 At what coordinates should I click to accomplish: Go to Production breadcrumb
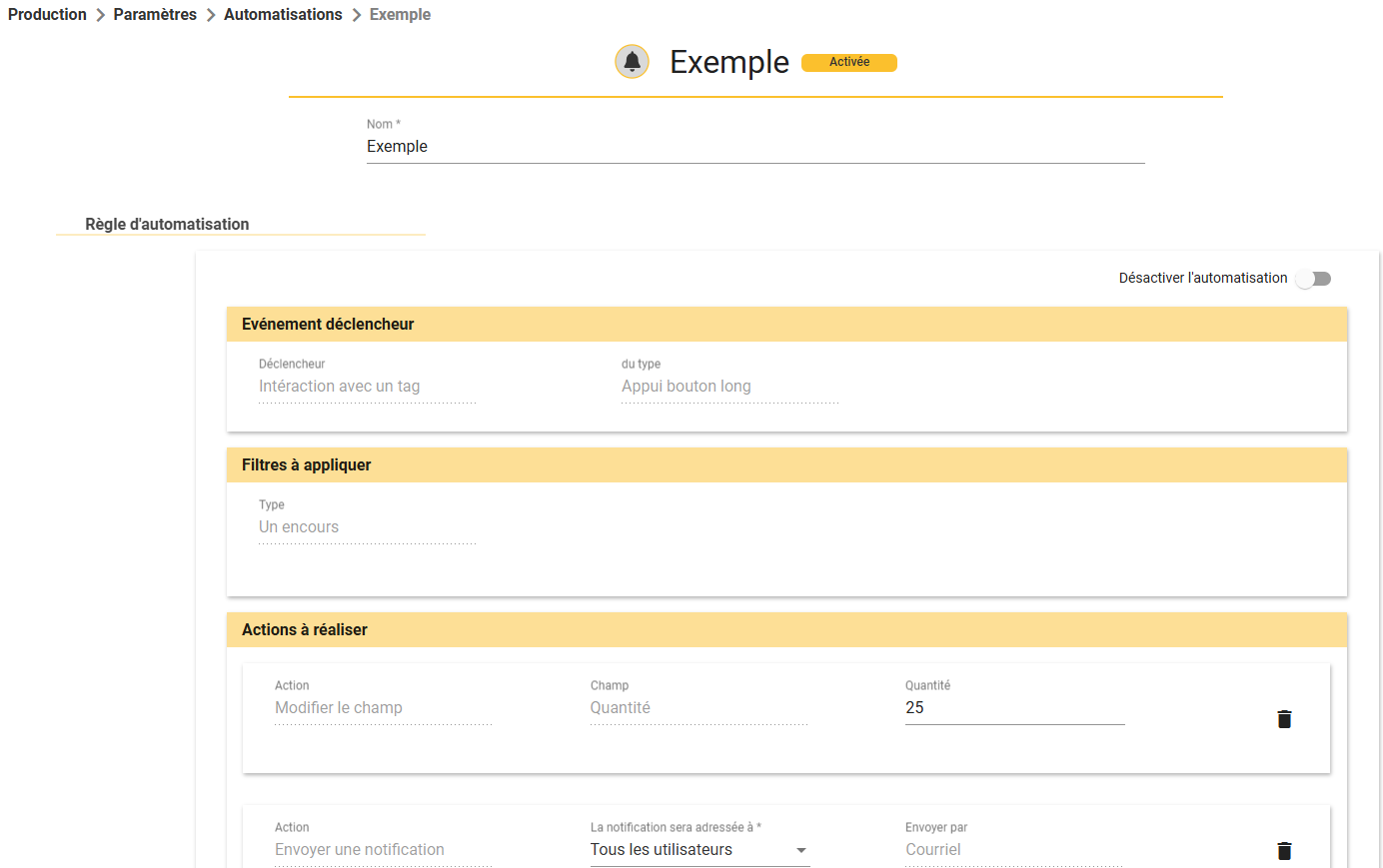47,15
